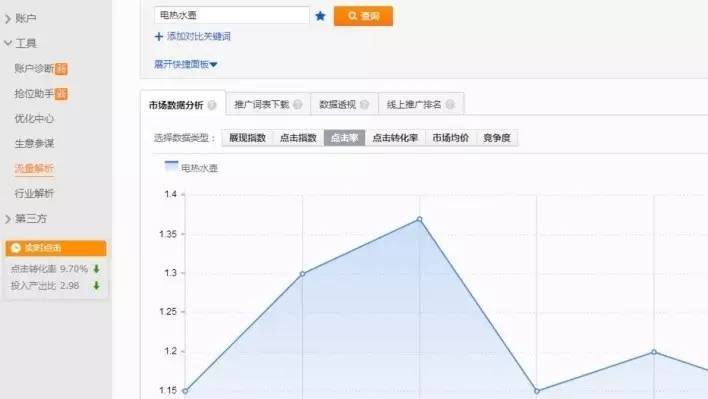Click the sidebar 点击转化率 9.70% text
708x399 pixels.
(49, 269)
